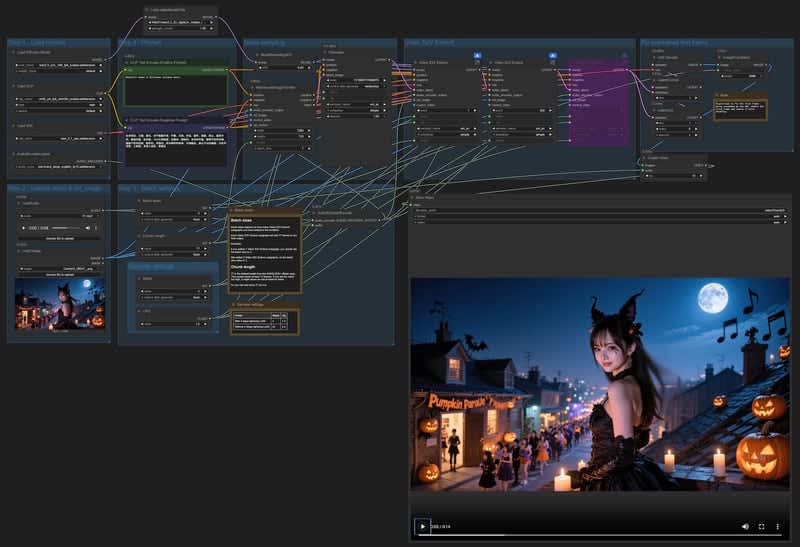Mute the video preview volume
This screenshot has width=800, height=547.
tap(745, 525)
